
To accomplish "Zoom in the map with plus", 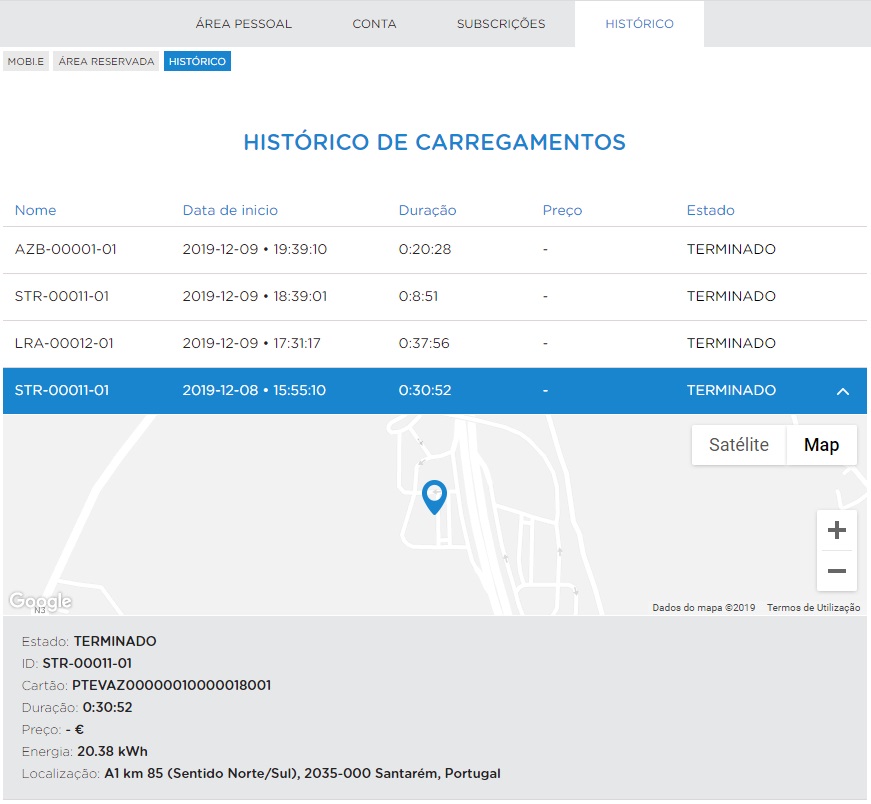I will pos(837,530).
